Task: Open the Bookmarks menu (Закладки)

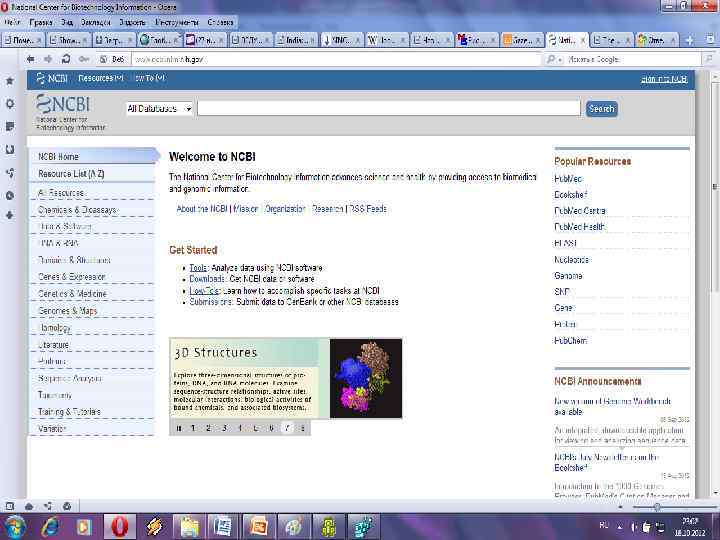Action: [x=96, y=22]
